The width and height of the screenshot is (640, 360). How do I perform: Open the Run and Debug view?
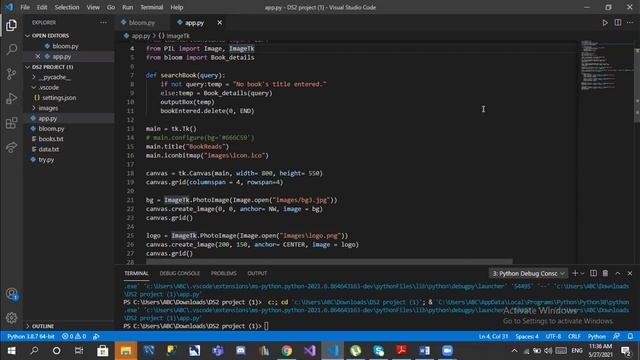pyautogui.click(x=11, y=98)
